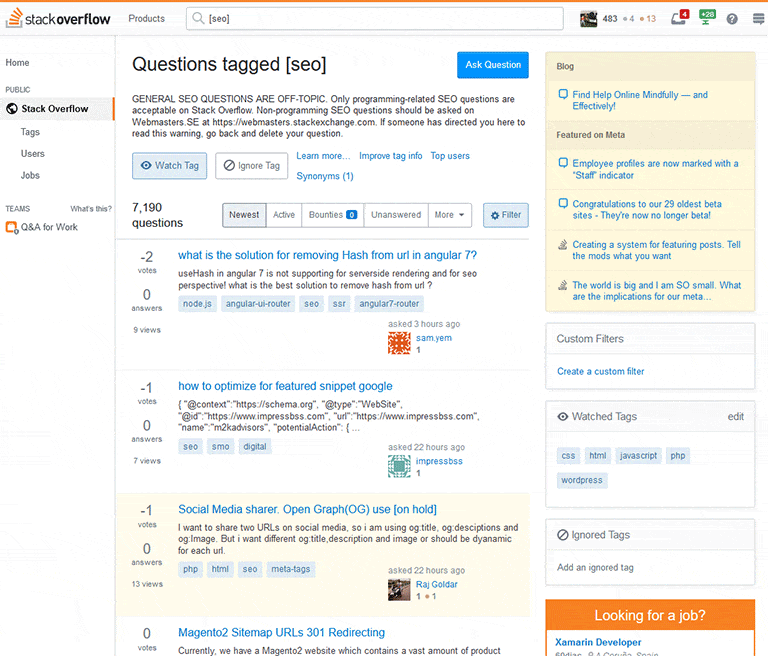Screen dimensions: 768x656
Task: Click the ssr tag
Action: (339, 304)
